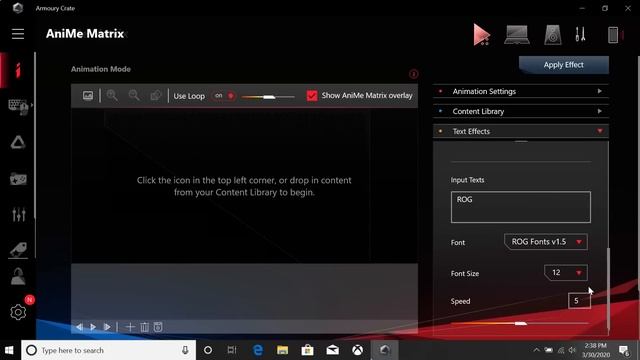Click the play animation button
This screenshot has width=640, height=360.
(x=93, y=327)
